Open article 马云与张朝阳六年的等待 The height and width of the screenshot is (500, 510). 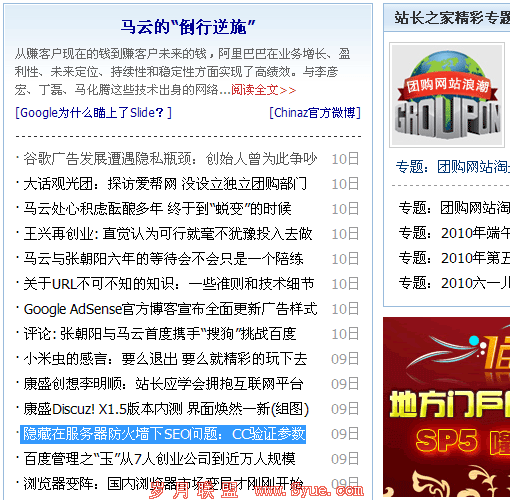pos(163,259)
